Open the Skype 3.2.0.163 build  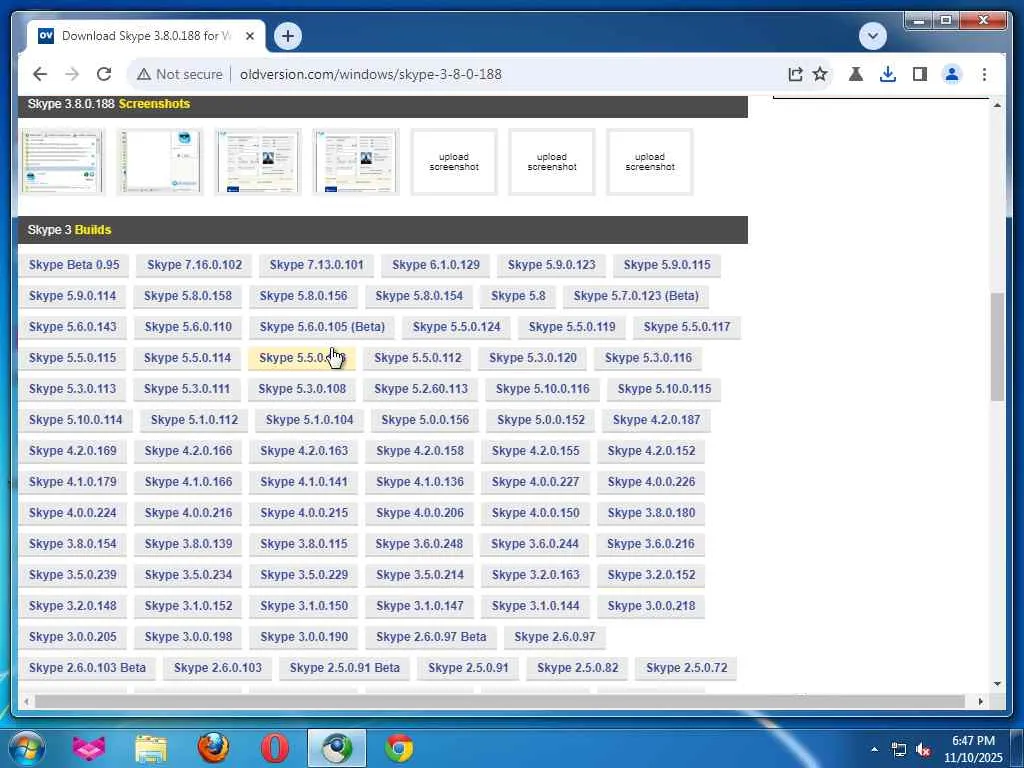coord(536,575)
